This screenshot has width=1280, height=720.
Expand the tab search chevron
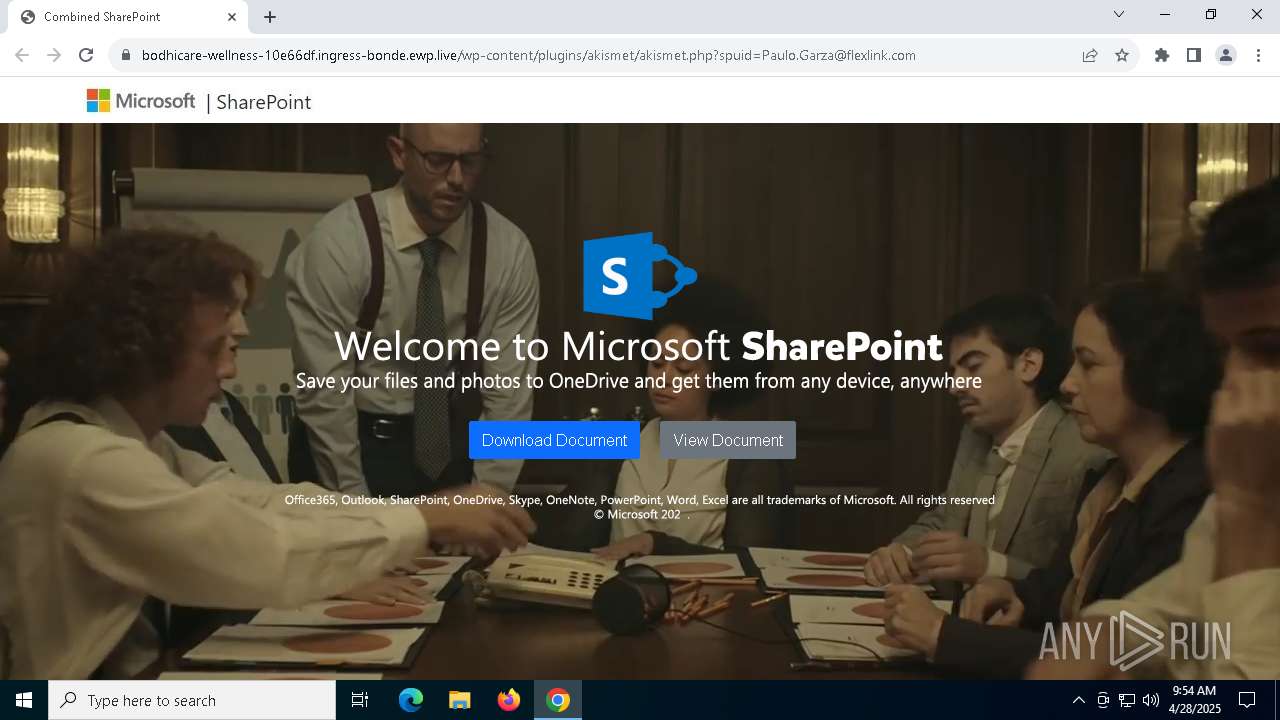(x=1119, y=14)
